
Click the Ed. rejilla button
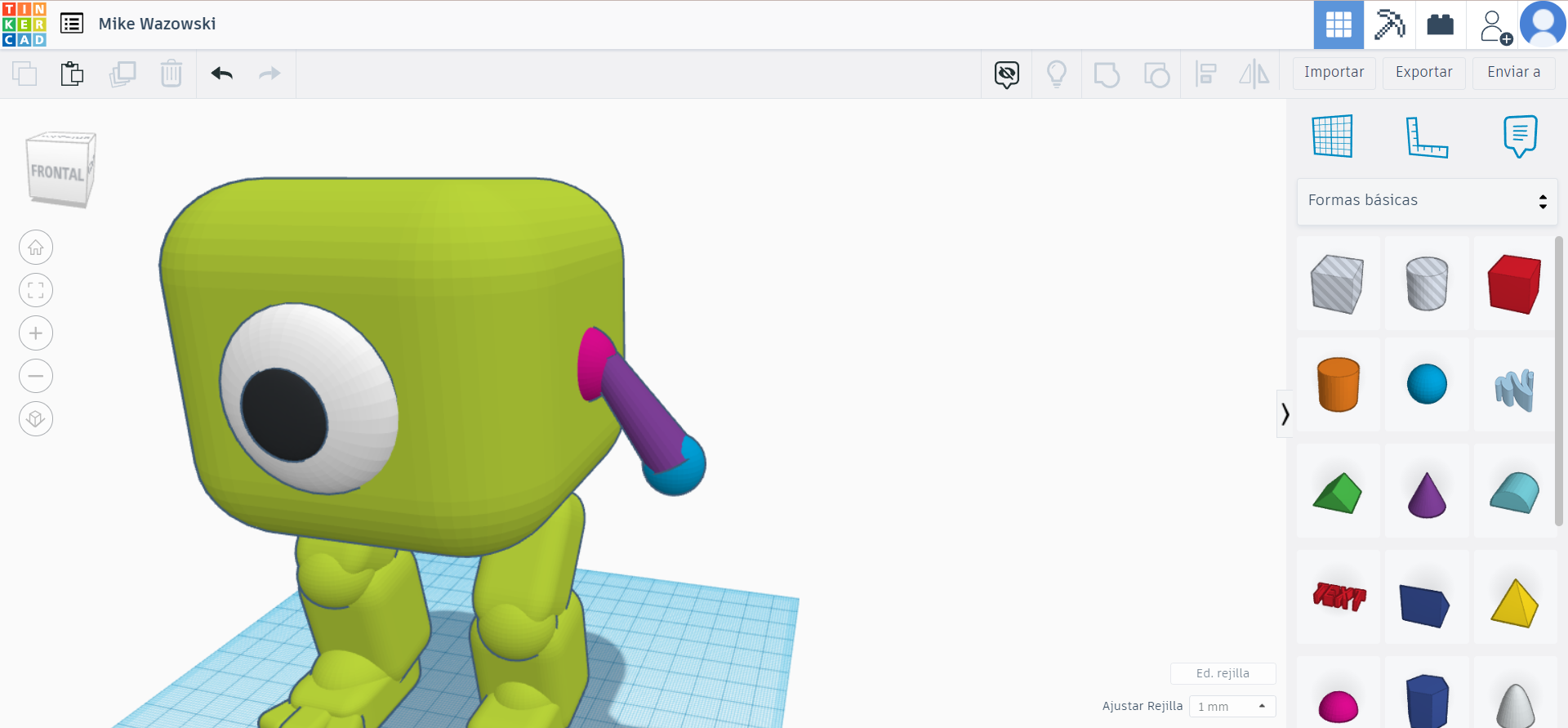[1223, 673]
